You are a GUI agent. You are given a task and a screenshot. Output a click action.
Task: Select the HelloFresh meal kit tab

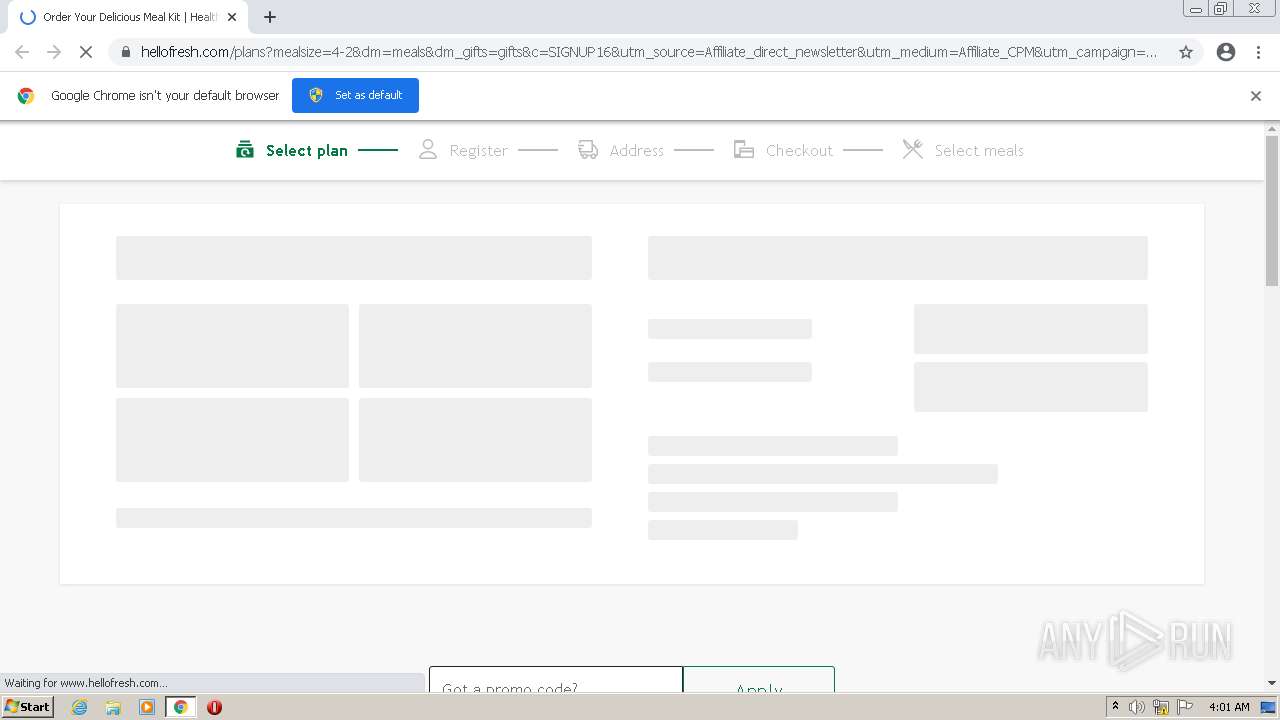[128, 17]
